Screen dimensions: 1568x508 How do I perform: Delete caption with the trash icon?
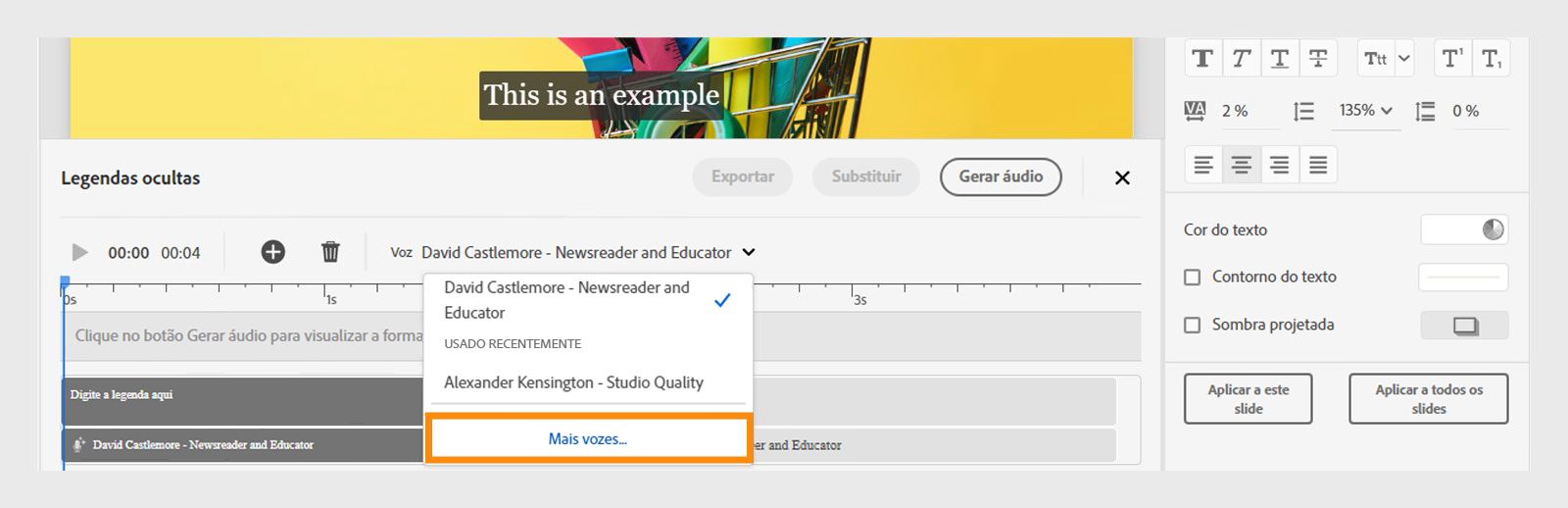coord(330,252)
